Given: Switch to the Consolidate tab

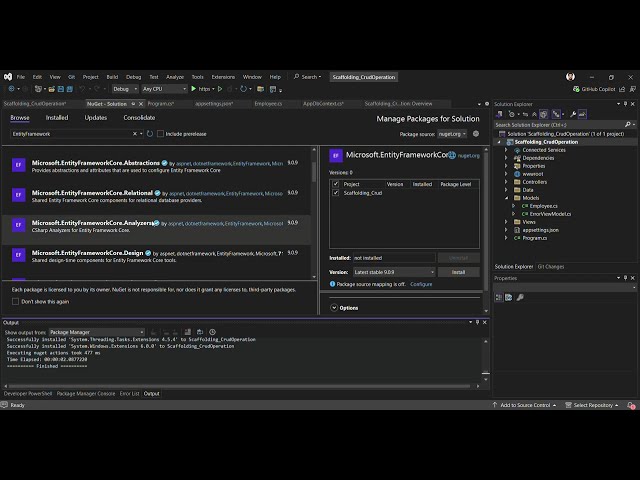Looking at the screenshot, I should pos(139,118).
